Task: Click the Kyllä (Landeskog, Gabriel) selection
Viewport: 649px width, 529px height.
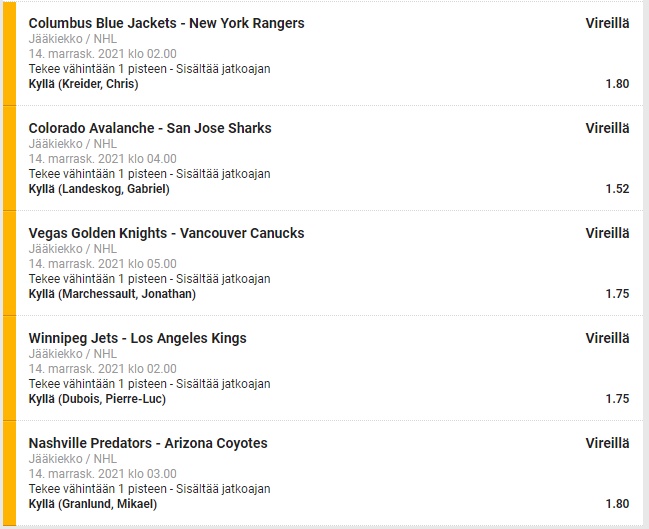Action: coord(99,189)
